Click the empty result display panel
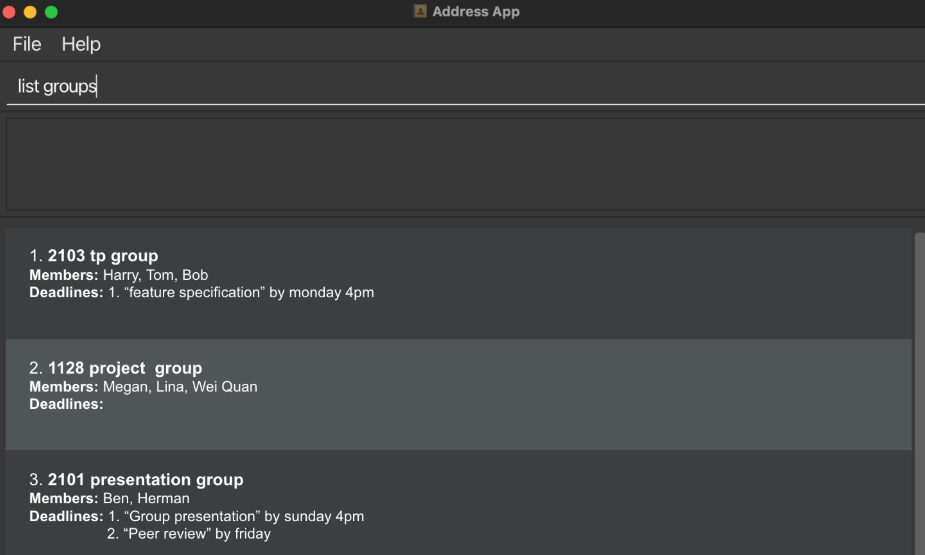Screen dimensions: 925x555 462,164
